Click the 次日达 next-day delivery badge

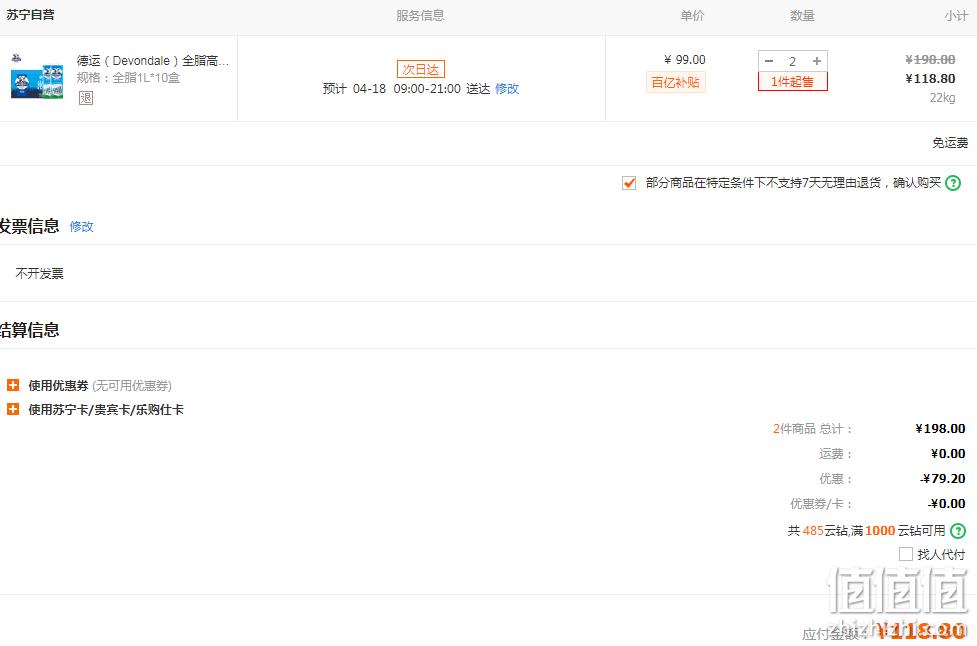421,69
